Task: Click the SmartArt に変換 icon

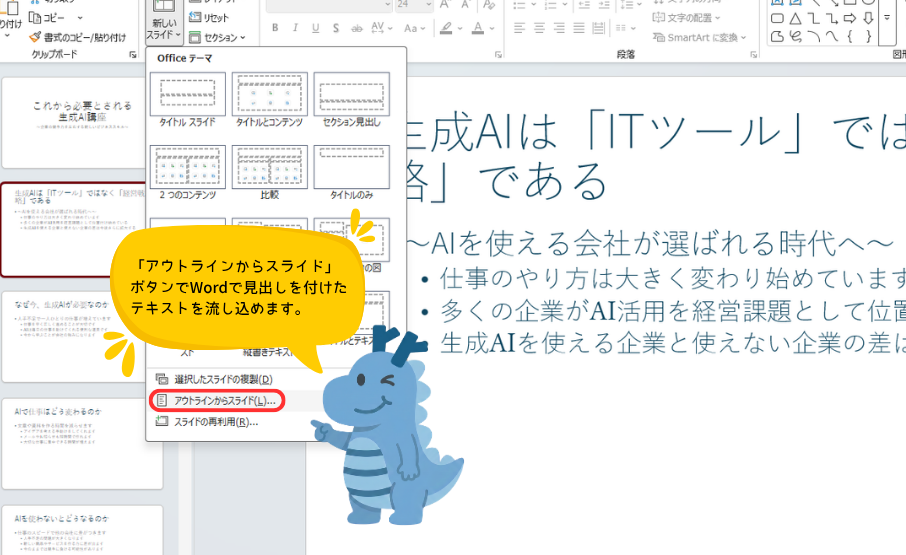Action: click(x=658, y=38)
